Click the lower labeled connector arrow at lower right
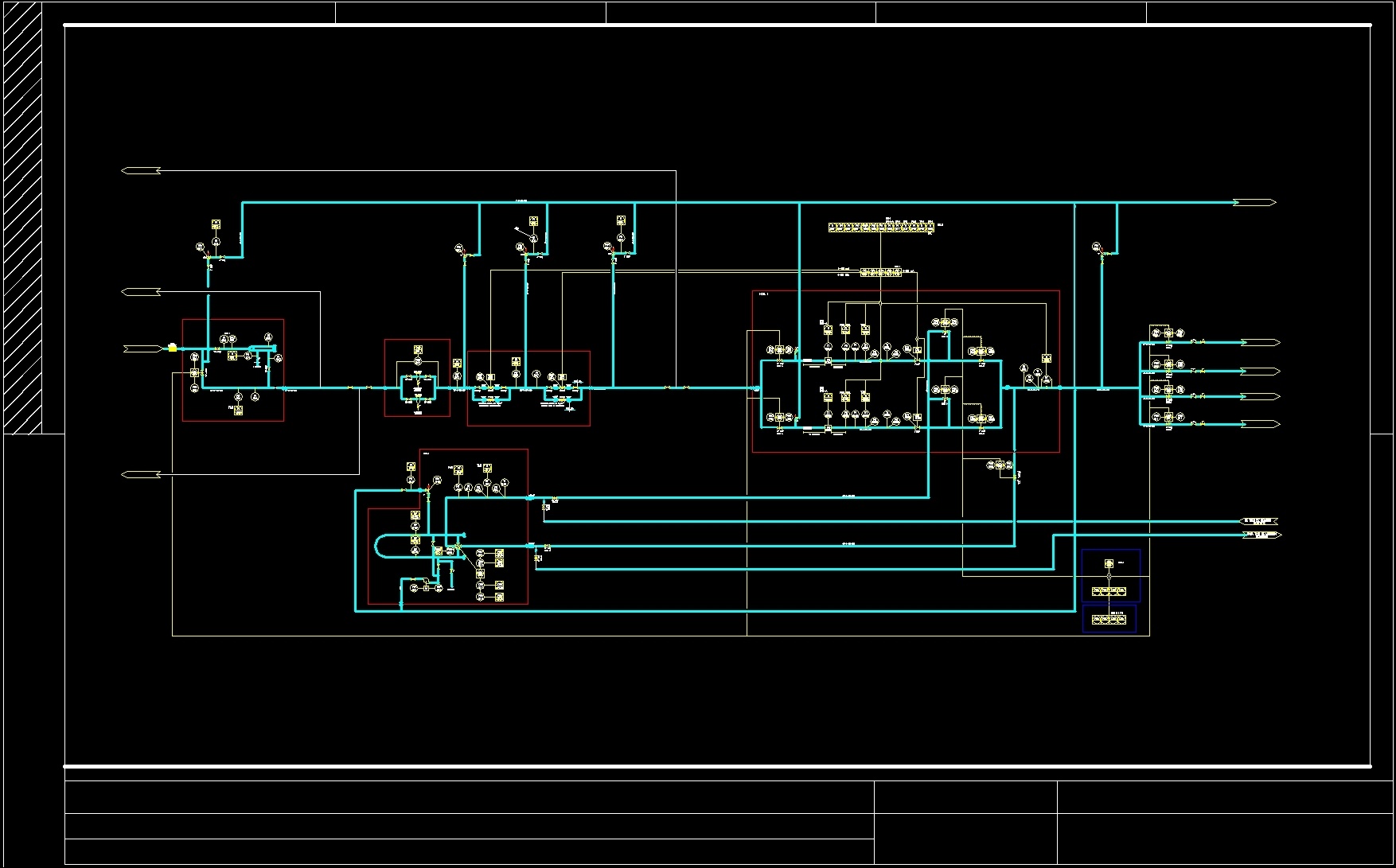 coord(1261,535)
